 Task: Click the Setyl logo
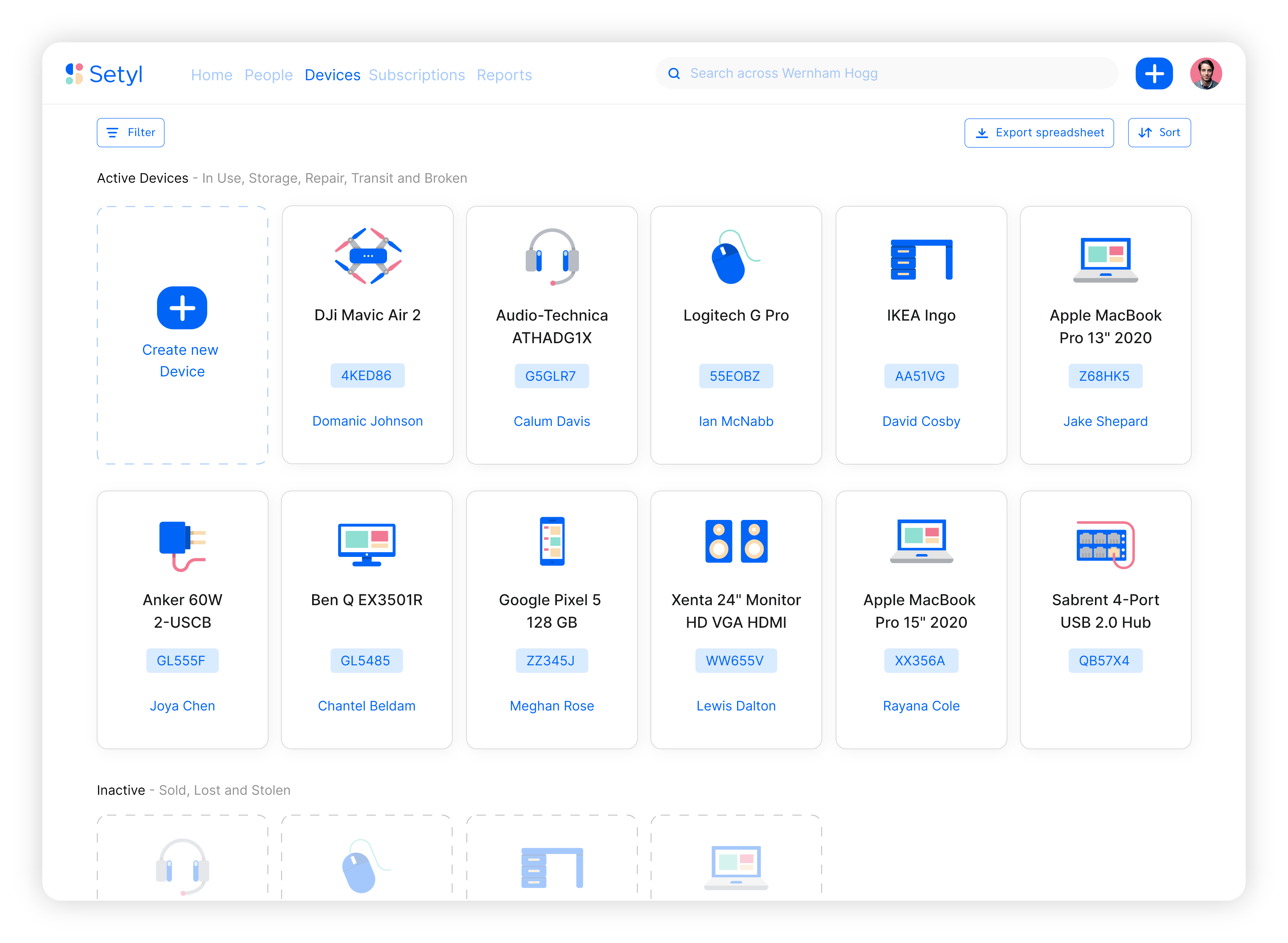[104, 74]
